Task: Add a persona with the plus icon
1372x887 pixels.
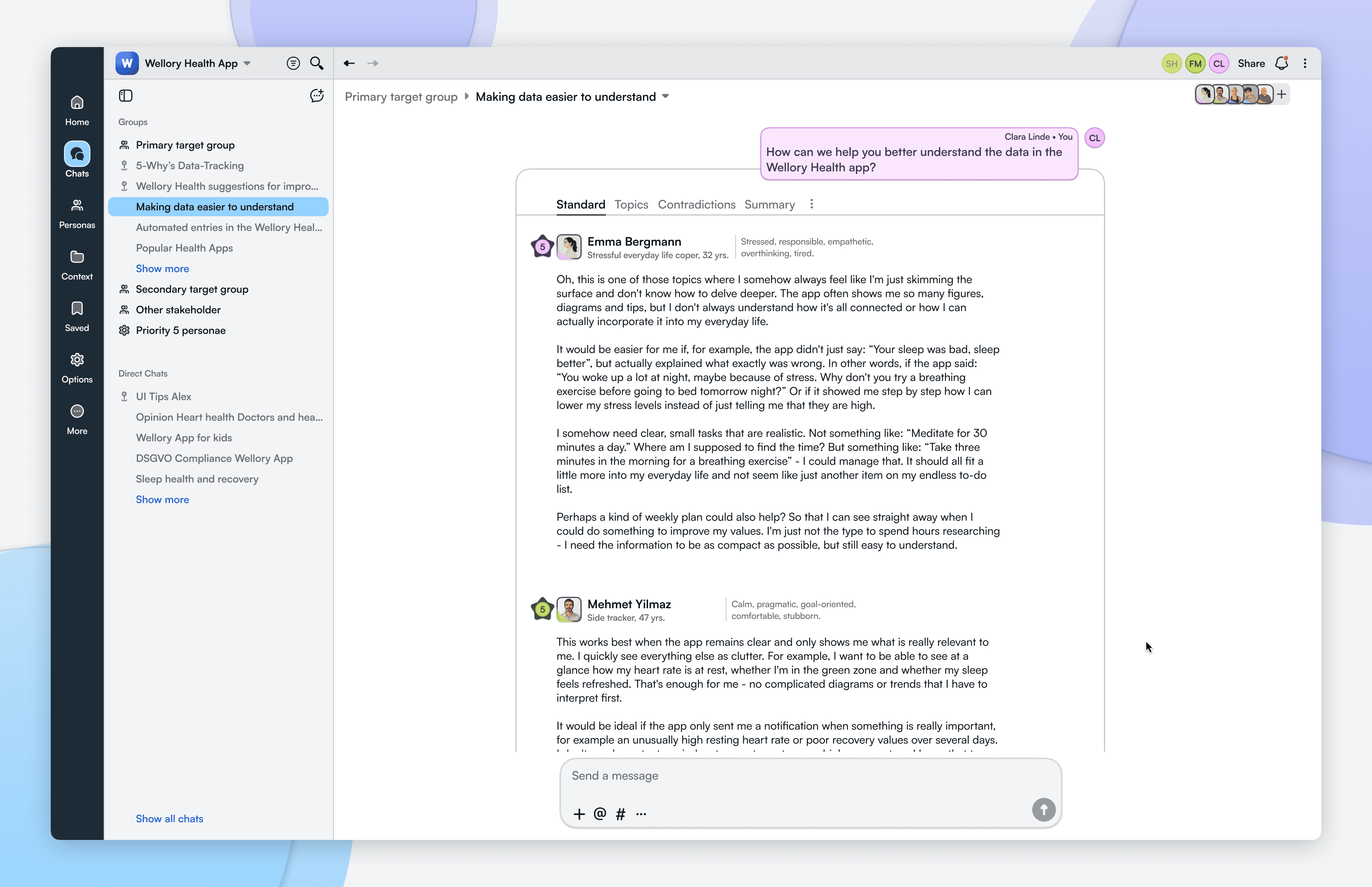Action: click(x=1282, y=95)
